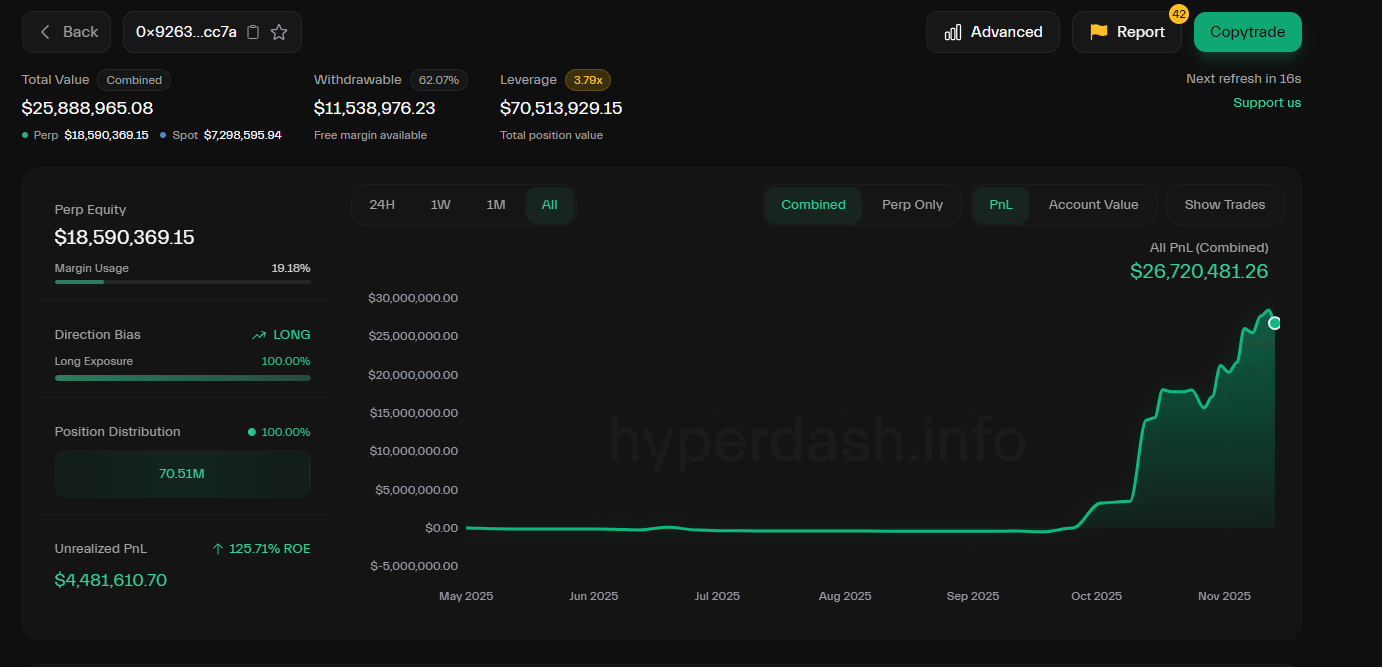Toggle Show Trades on chart
The width and height of the screenshot is (1382, 667).
pyautogui.click(x=1224, y=205)
